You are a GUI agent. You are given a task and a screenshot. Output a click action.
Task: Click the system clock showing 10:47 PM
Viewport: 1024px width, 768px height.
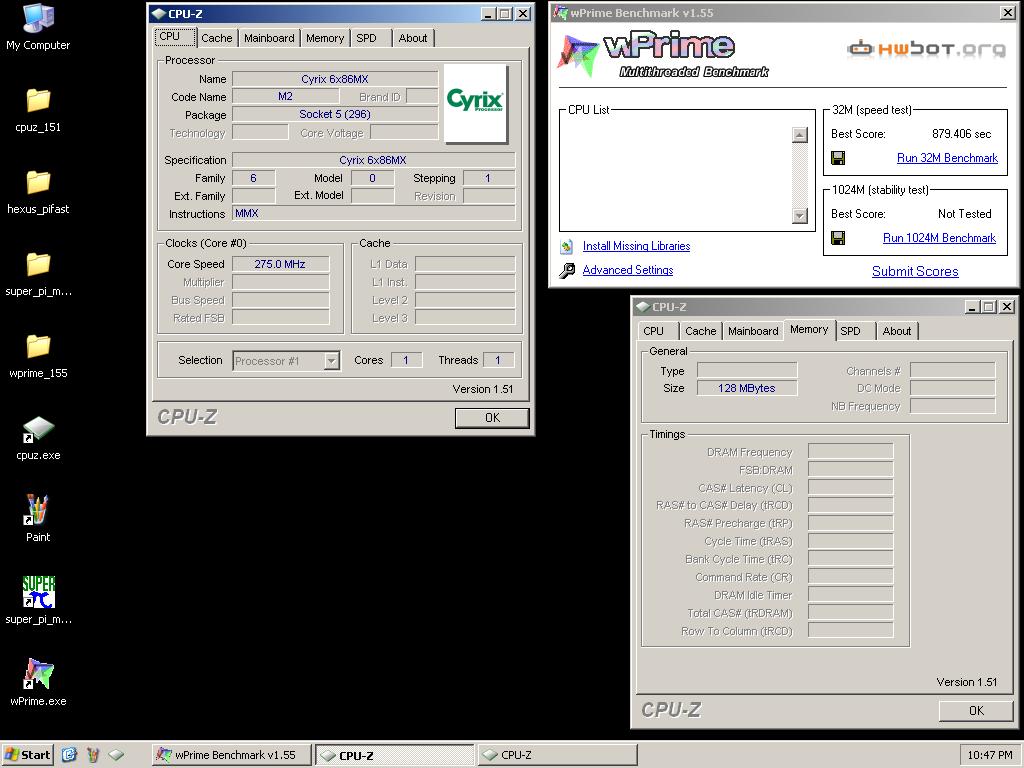point(990,755)
